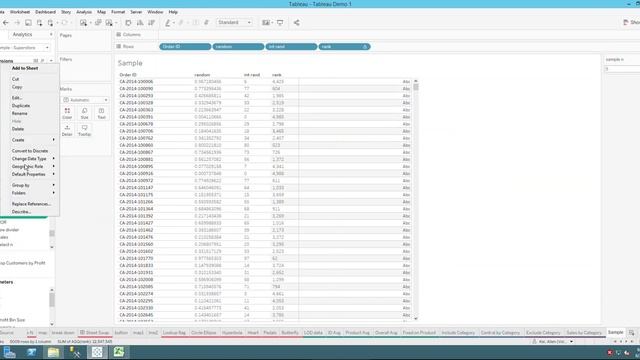
Task: Click the sample n parameter input field
Action: (x=622, y=69)
